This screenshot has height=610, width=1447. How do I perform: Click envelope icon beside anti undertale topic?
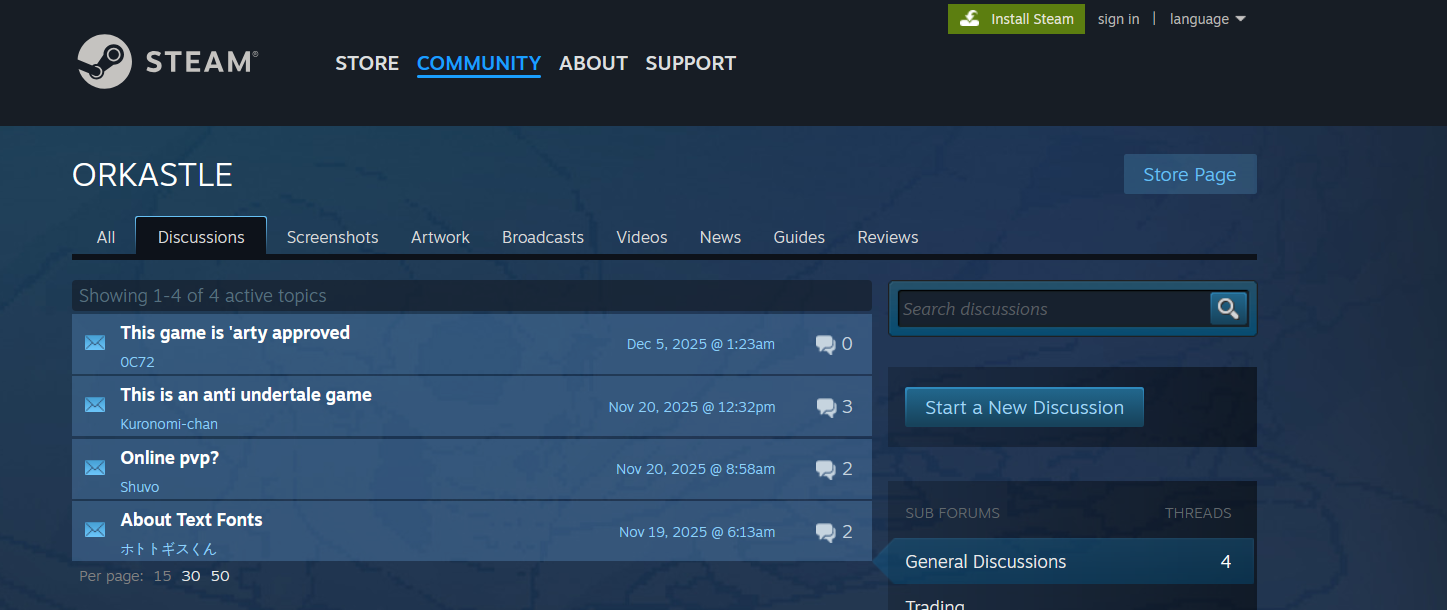95,405
